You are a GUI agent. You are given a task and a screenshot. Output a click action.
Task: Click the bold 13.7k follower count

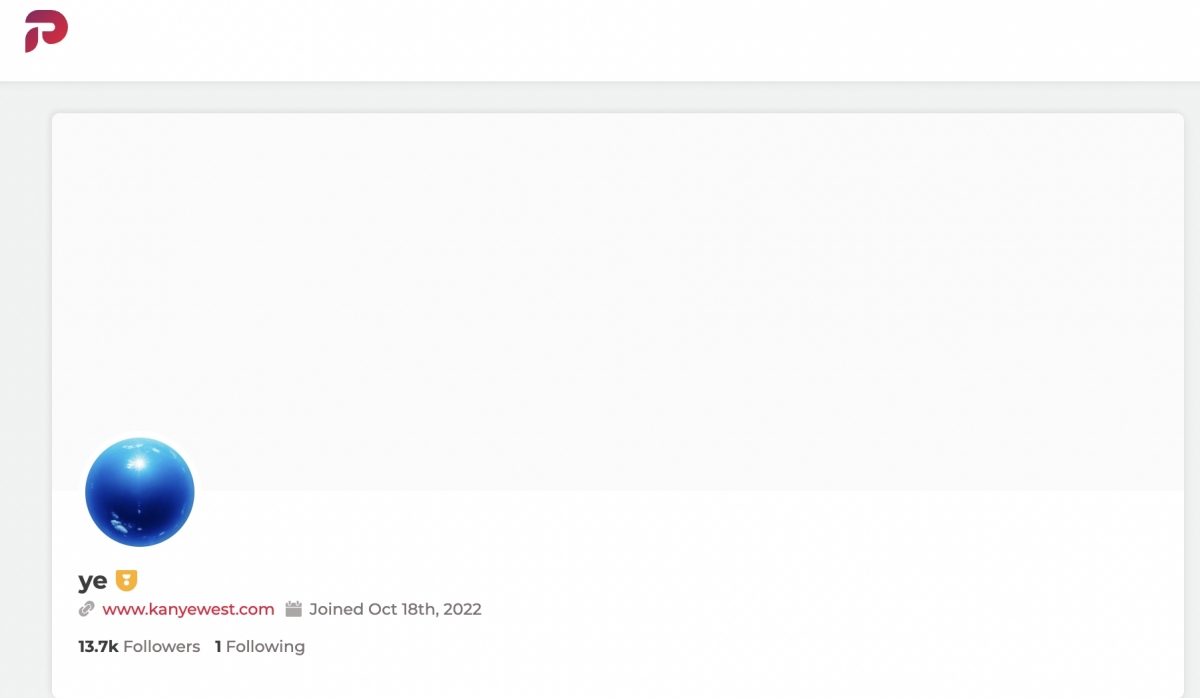[98, 647]
